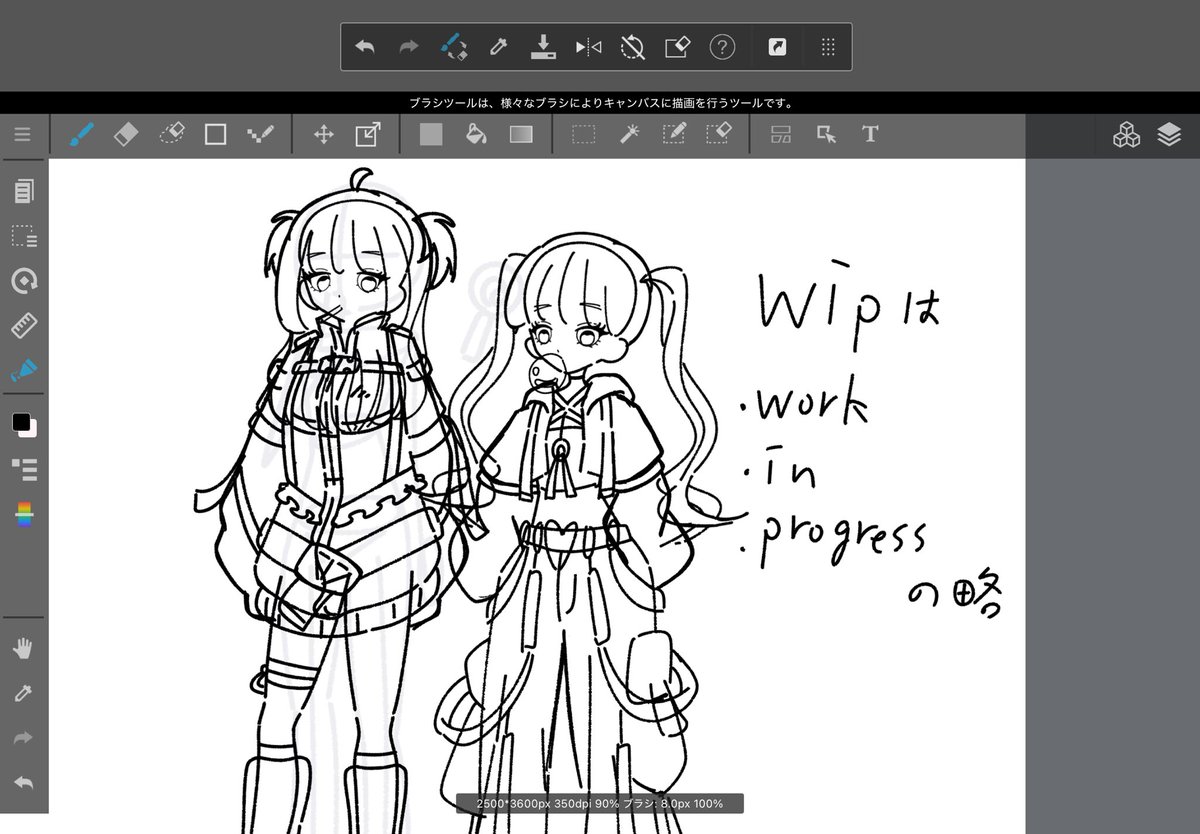Viewport: 1200px width, 834px height.
Task: Select the selection pen tool
Action: pyautogui.click(x=674, y=134)
